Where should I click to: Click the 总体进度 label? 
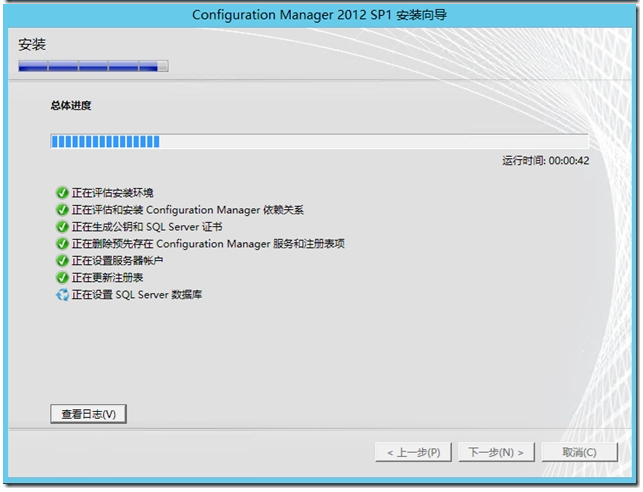pyautogui.click(x=71, y=106)
